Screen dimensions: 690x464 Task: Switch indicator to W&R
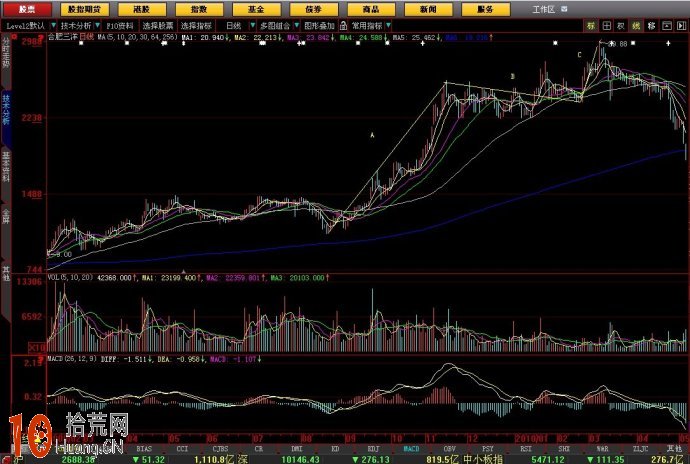point(602,449)
